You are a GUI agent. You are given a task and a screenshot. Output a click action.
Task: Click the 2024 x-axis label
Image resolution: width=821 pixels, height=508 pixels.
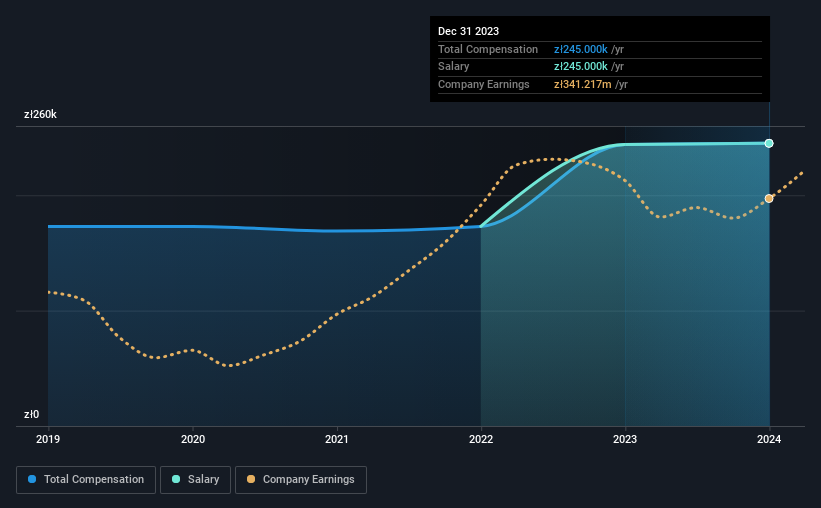coord(769,439)
